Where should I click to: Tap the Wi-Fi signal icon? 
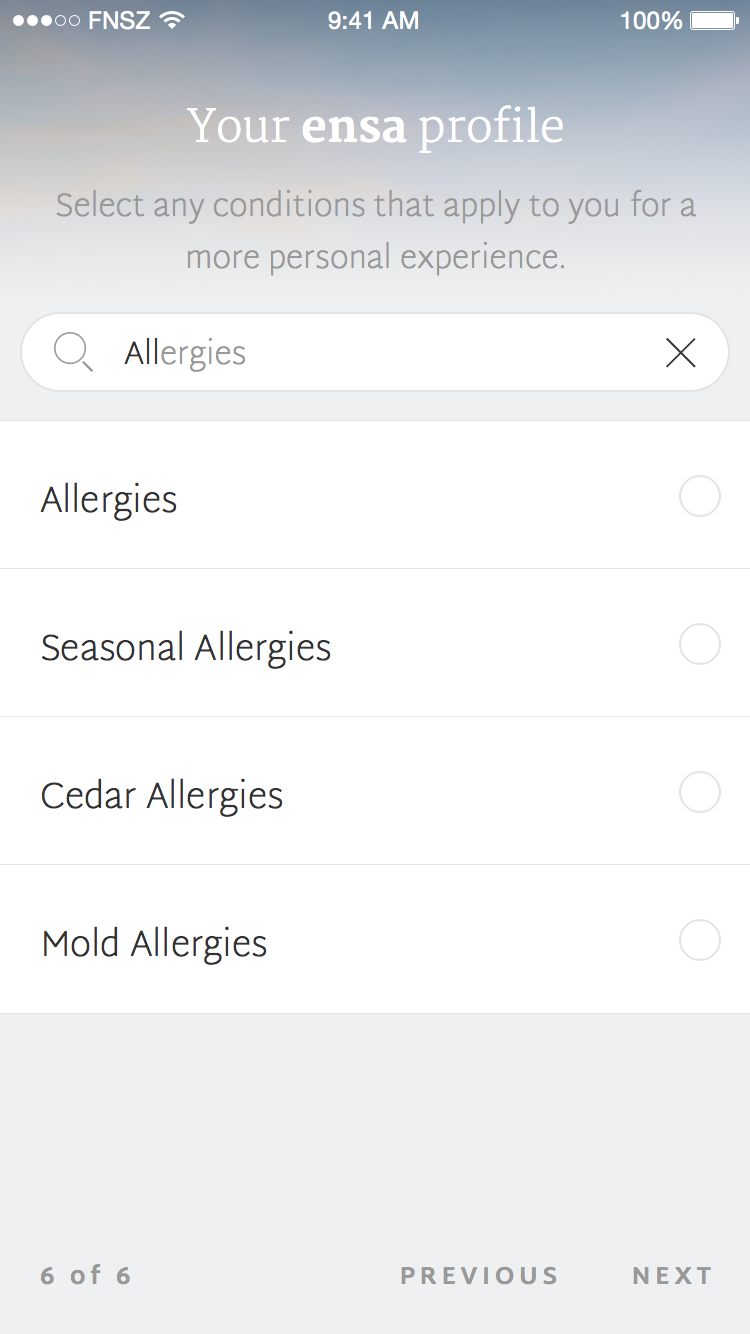click(173, 21)
